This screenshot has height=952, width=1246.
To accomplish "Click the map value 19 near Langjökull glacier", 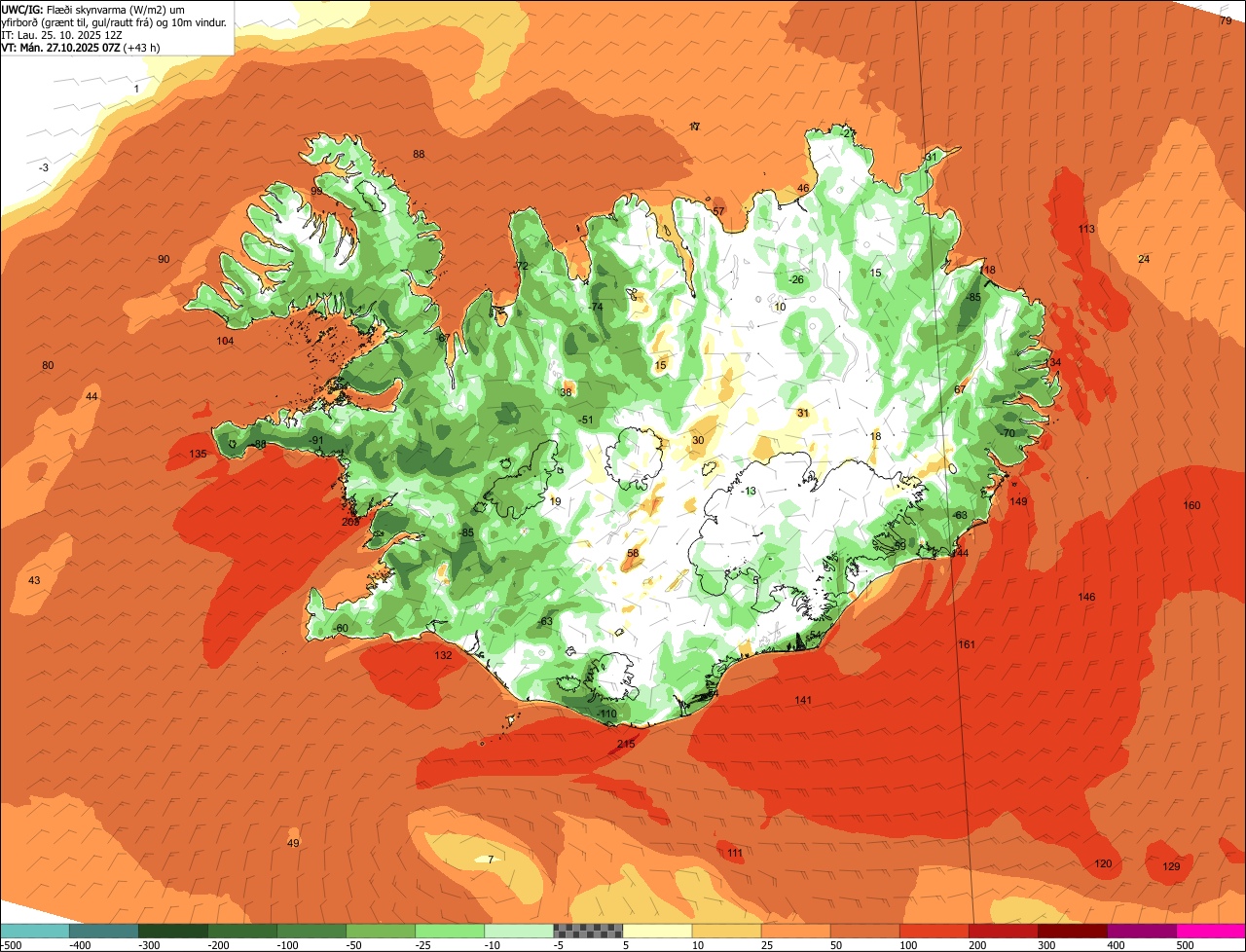I will click(556, 502).
